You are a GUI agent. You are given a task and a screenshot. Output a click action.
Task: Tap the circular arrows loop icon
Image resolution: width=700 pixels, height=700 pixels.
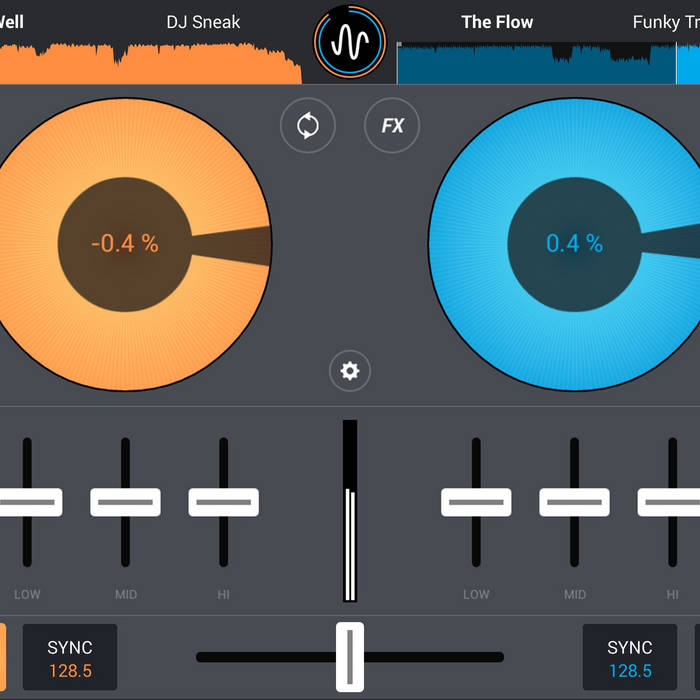tap(308, 126)
